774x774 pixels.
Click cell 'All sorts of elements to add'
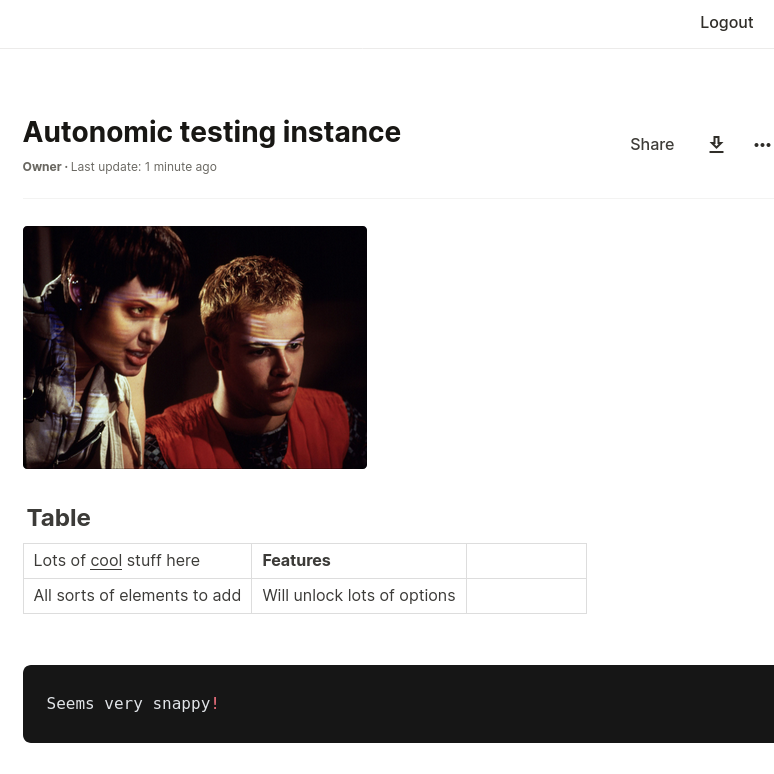[137, 596]
